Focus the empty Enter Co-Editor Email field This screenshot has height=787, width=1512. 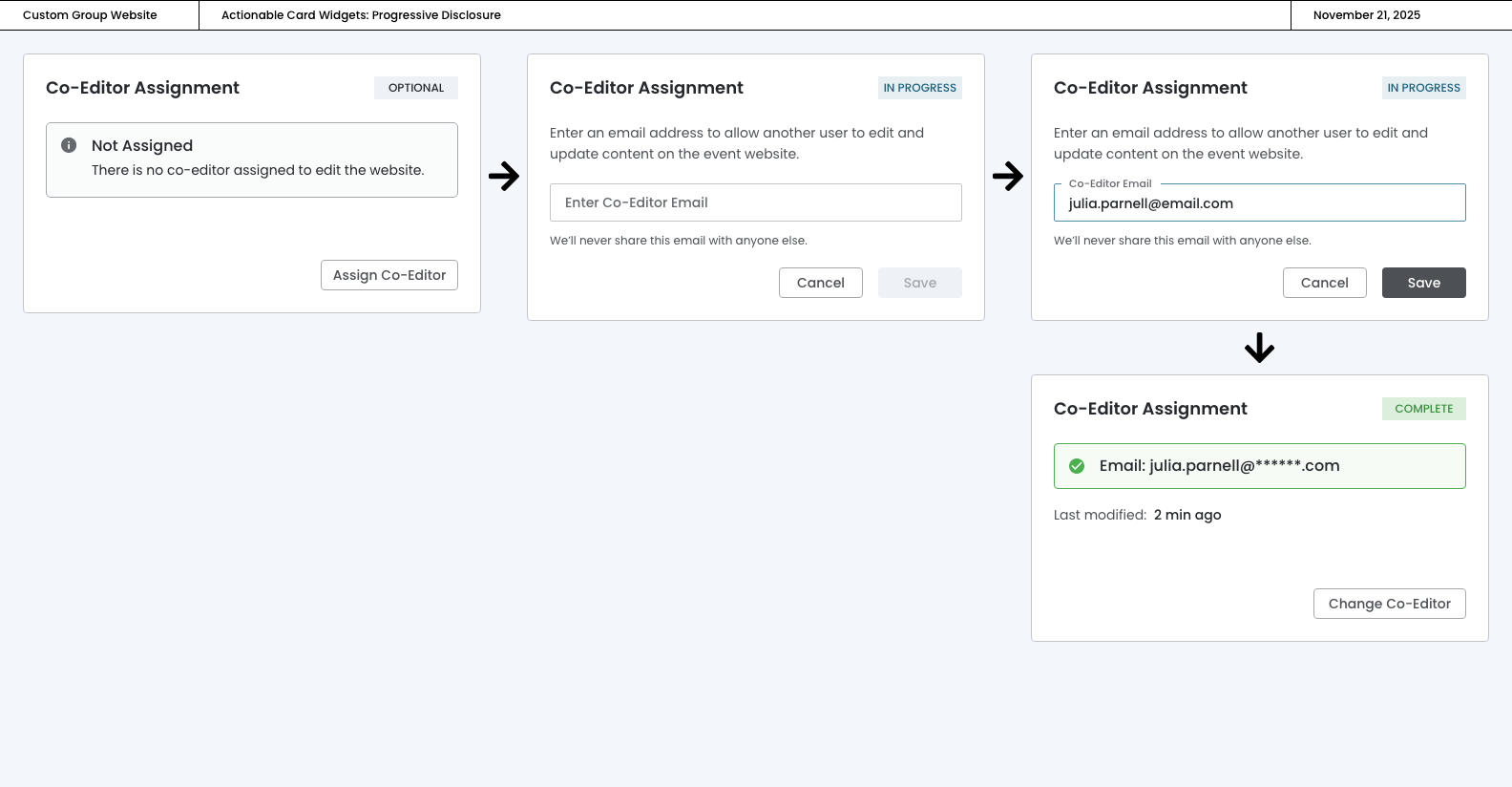coord(755,202)
